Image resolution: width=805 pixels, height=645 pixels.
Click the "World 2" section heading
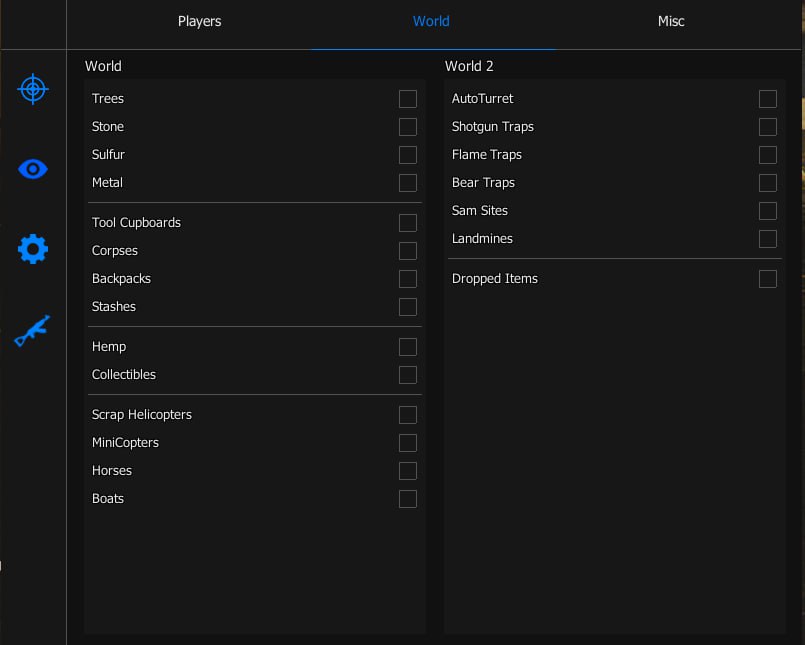(469, 66)
